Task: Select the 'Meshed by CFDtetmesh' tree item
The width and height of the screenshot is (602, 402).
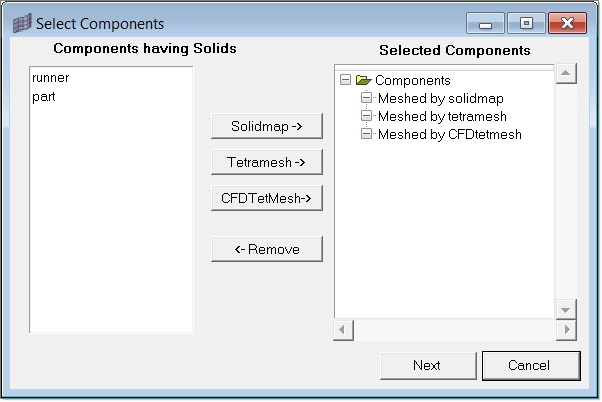Action: point(449,134)
